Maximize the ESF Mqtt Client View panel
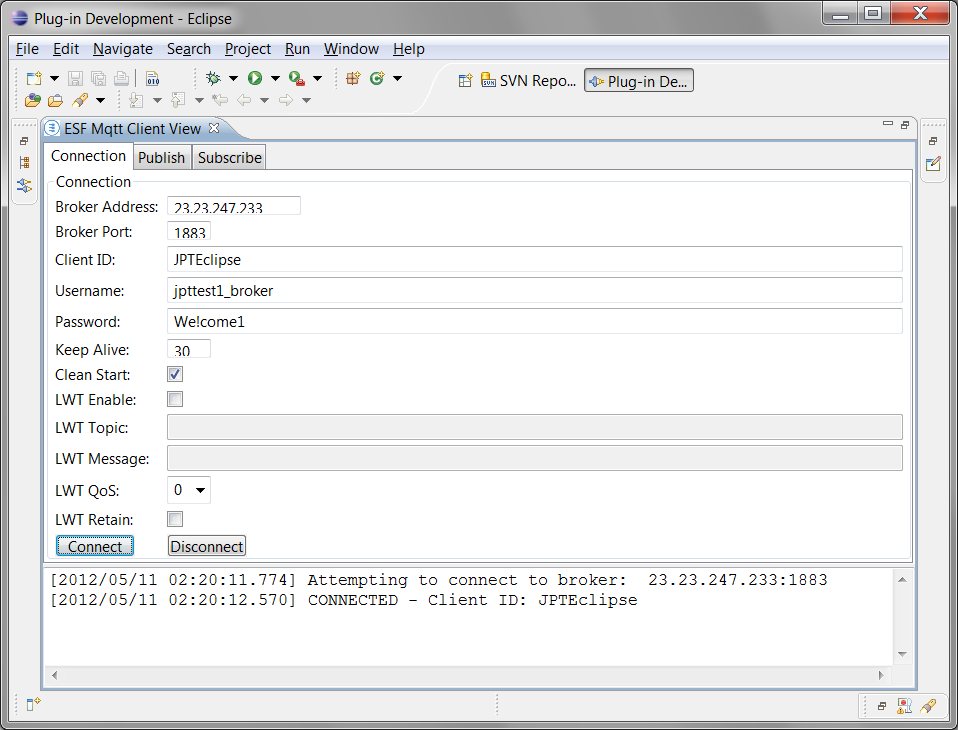The image size is (958, 730). [x=905, y=125]
